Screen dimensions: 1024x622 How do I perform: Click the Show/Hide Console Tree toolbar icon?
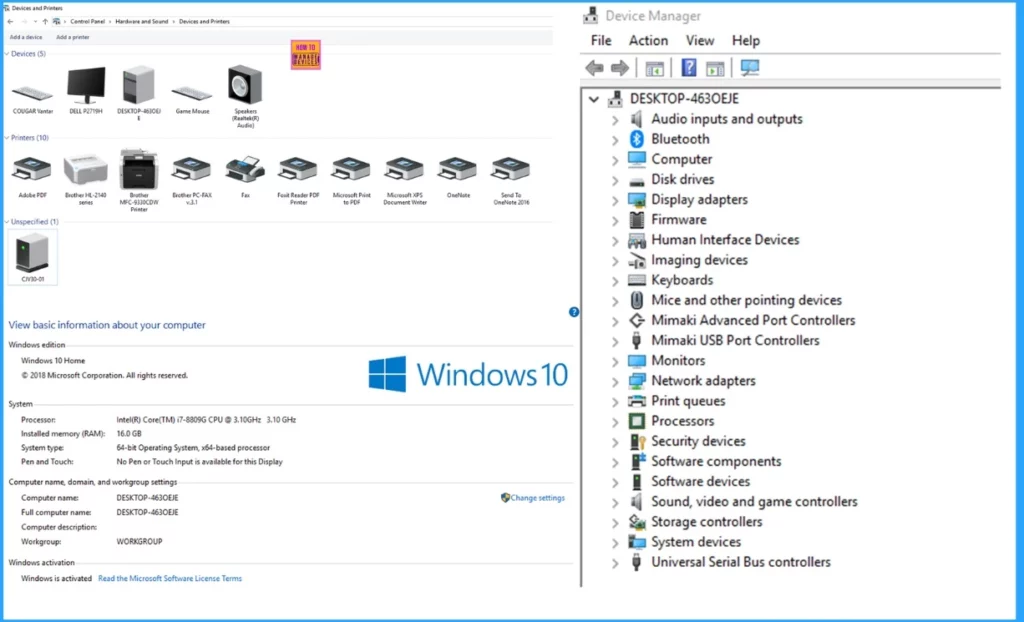(x=654, y=68)
